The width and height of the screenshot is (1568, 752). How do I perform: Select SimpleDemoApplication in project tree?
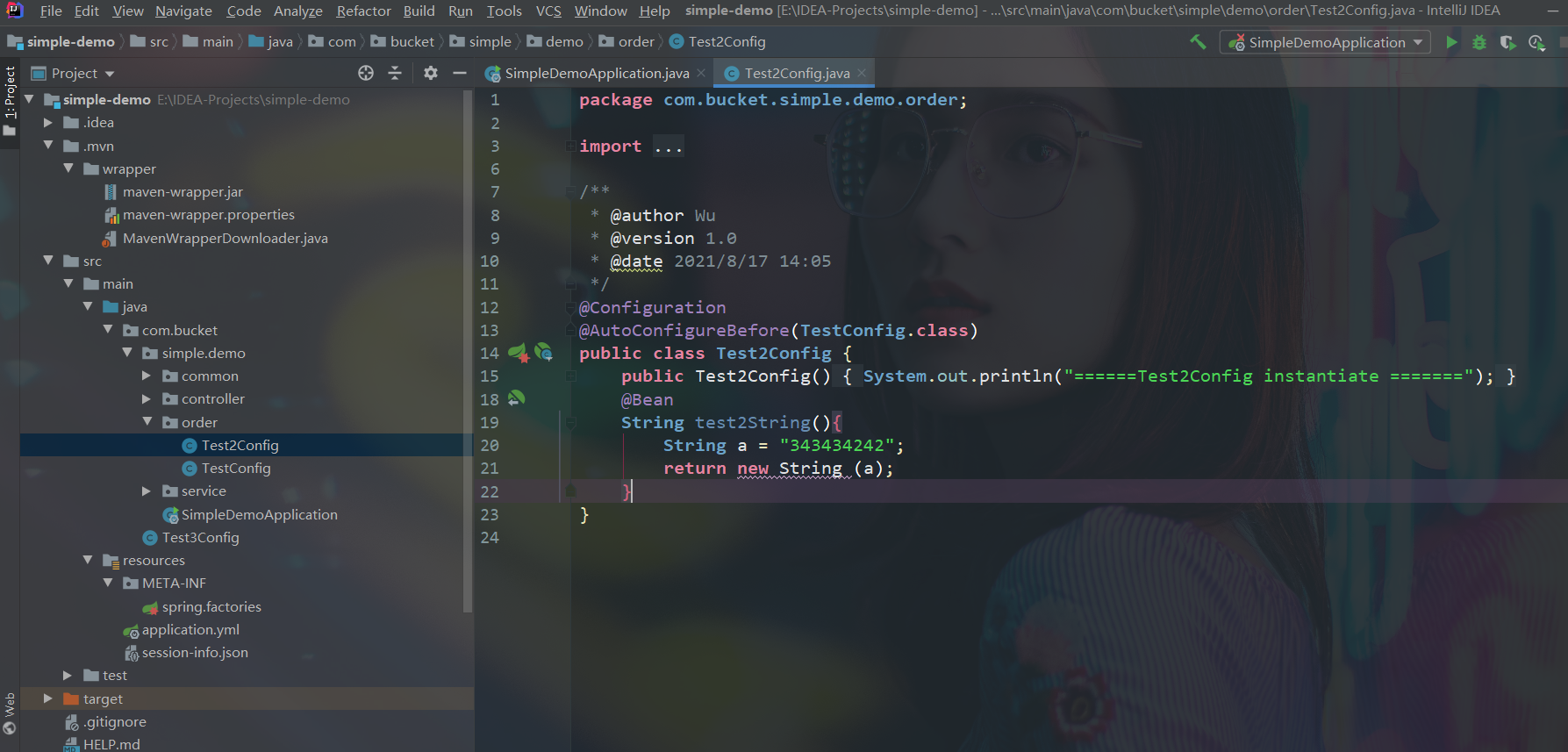(259, 514)
